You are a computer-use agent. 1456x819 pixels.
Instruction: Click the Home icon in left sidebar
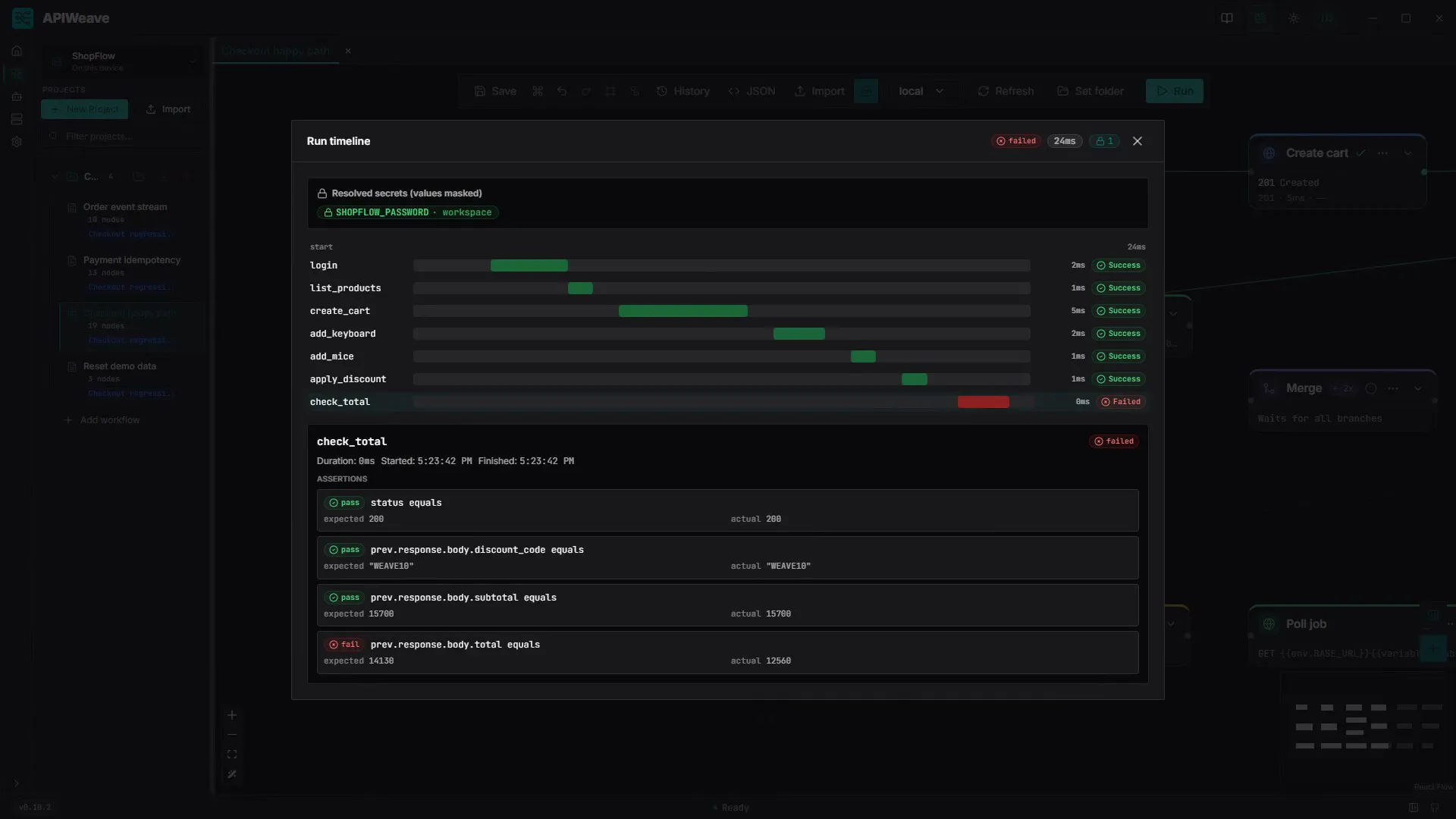point(17,51)
